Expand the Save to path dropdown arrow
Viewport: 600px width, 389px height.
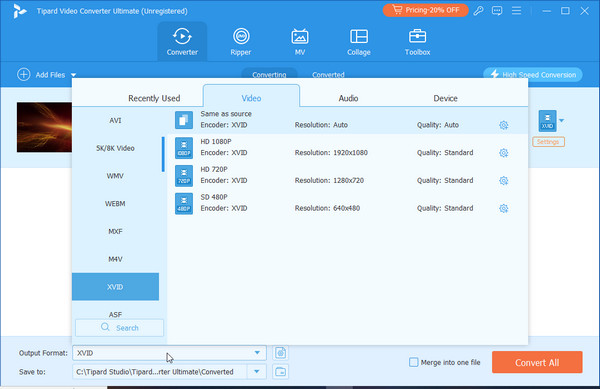click(x=257, y=371)
